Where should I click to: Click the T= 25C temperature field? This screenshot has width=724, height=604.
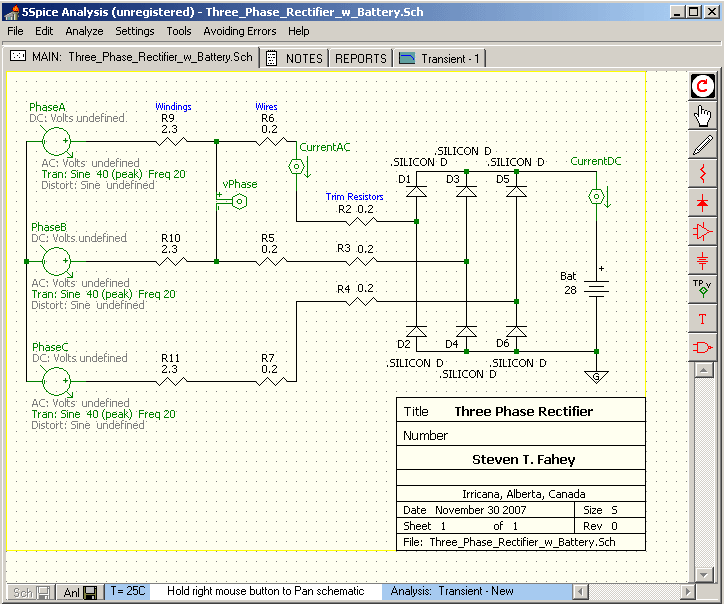point(128,592)
